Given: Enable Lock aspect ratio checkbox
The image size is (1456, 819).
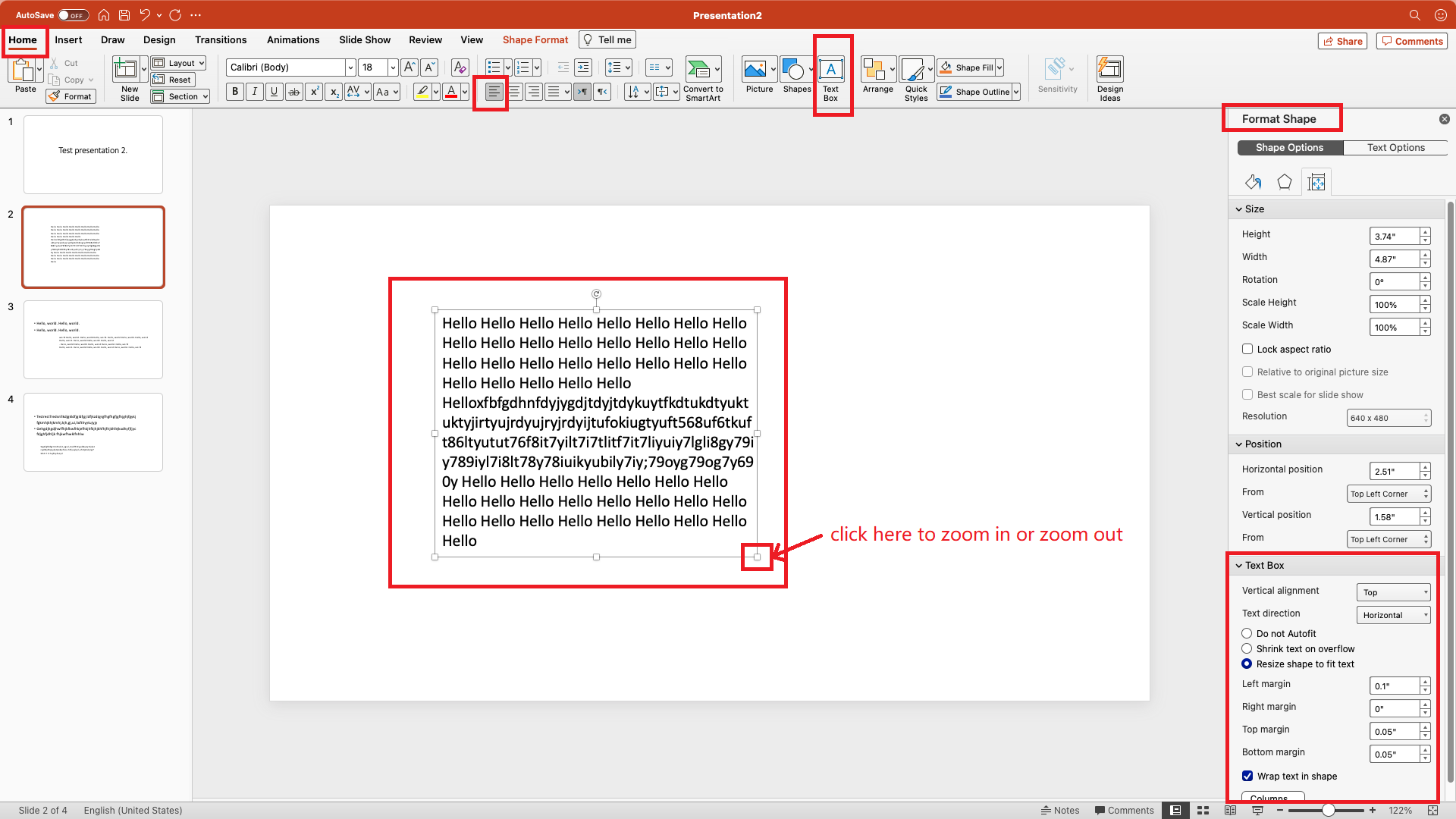Looking at the screenshot, I should pyautogui.click(x=1247, y=349).
